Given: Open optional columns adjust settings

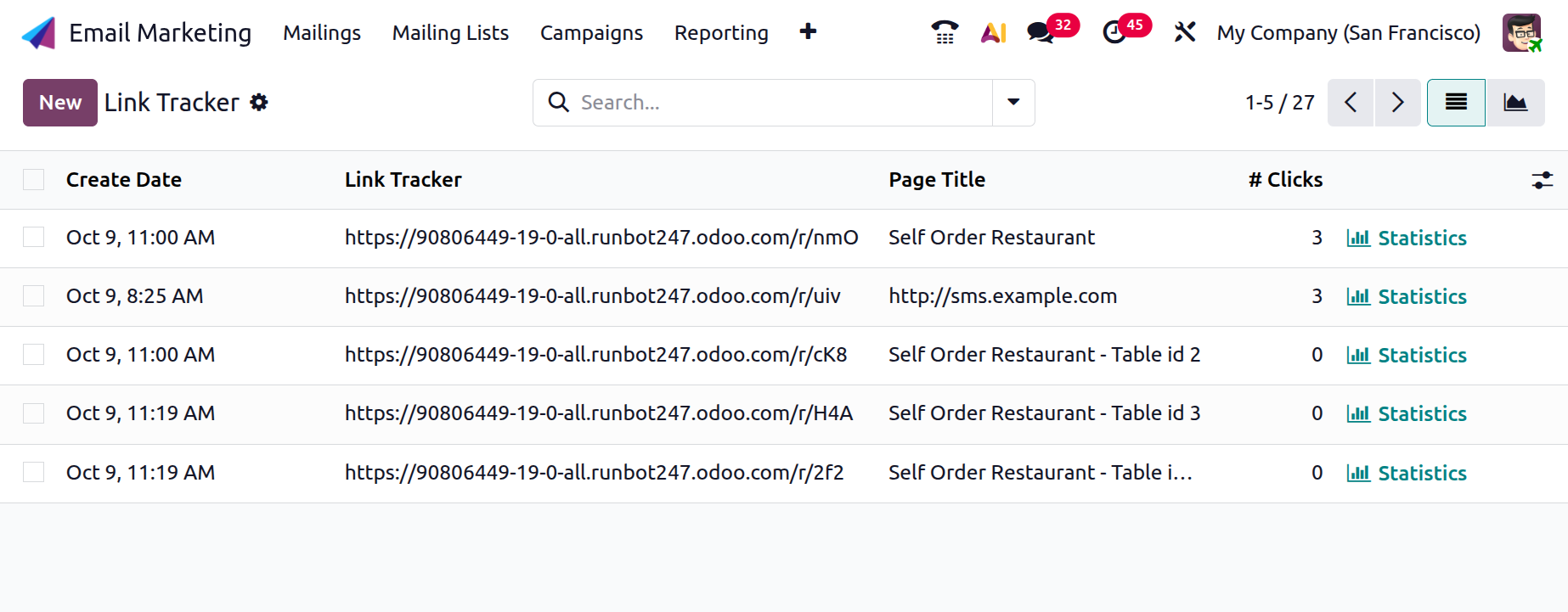Looking at the screenshot, I should tap(1542, 180).
